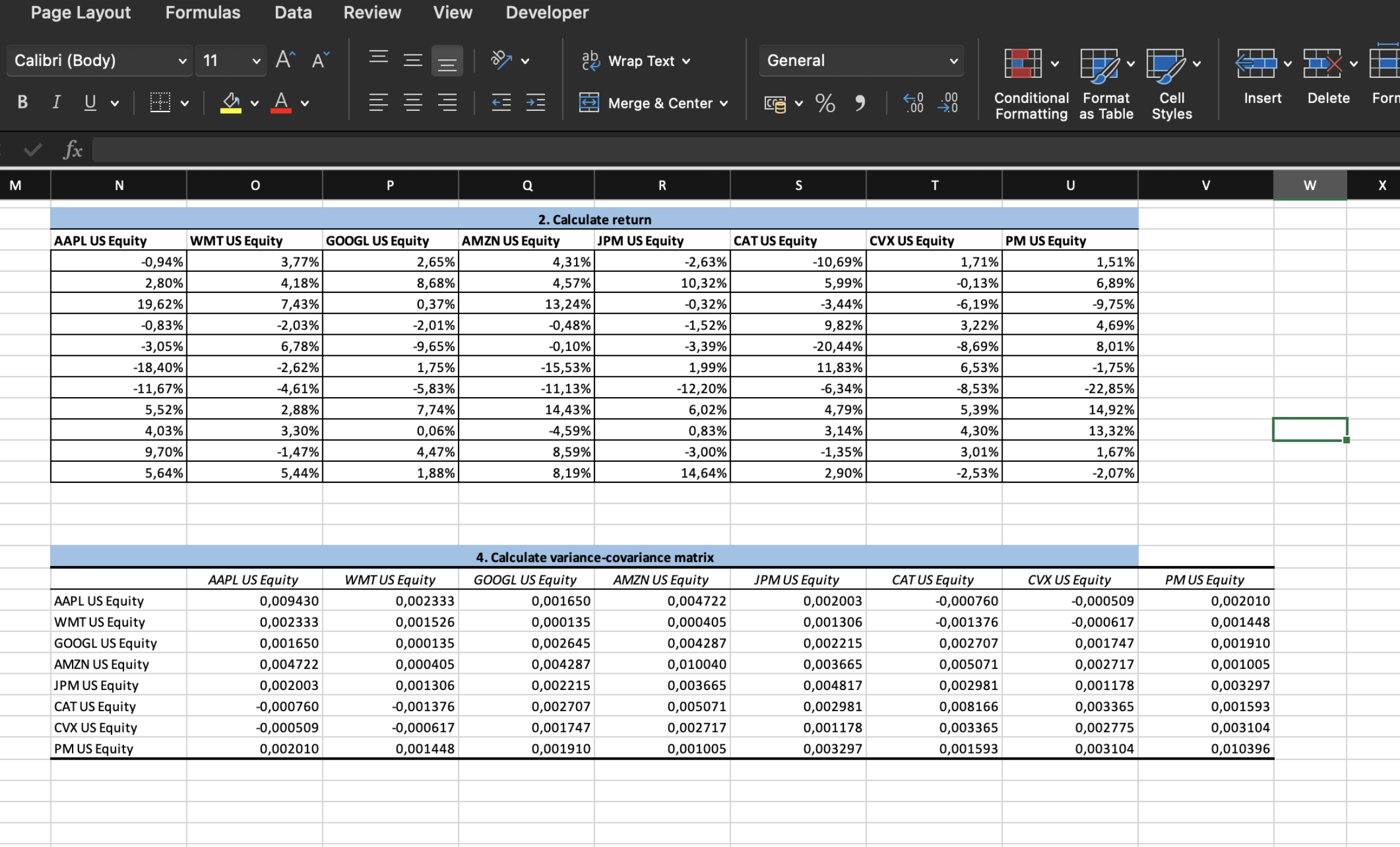
Task: Open Merge & Center dropdown arrow
Action: (724, 104)
